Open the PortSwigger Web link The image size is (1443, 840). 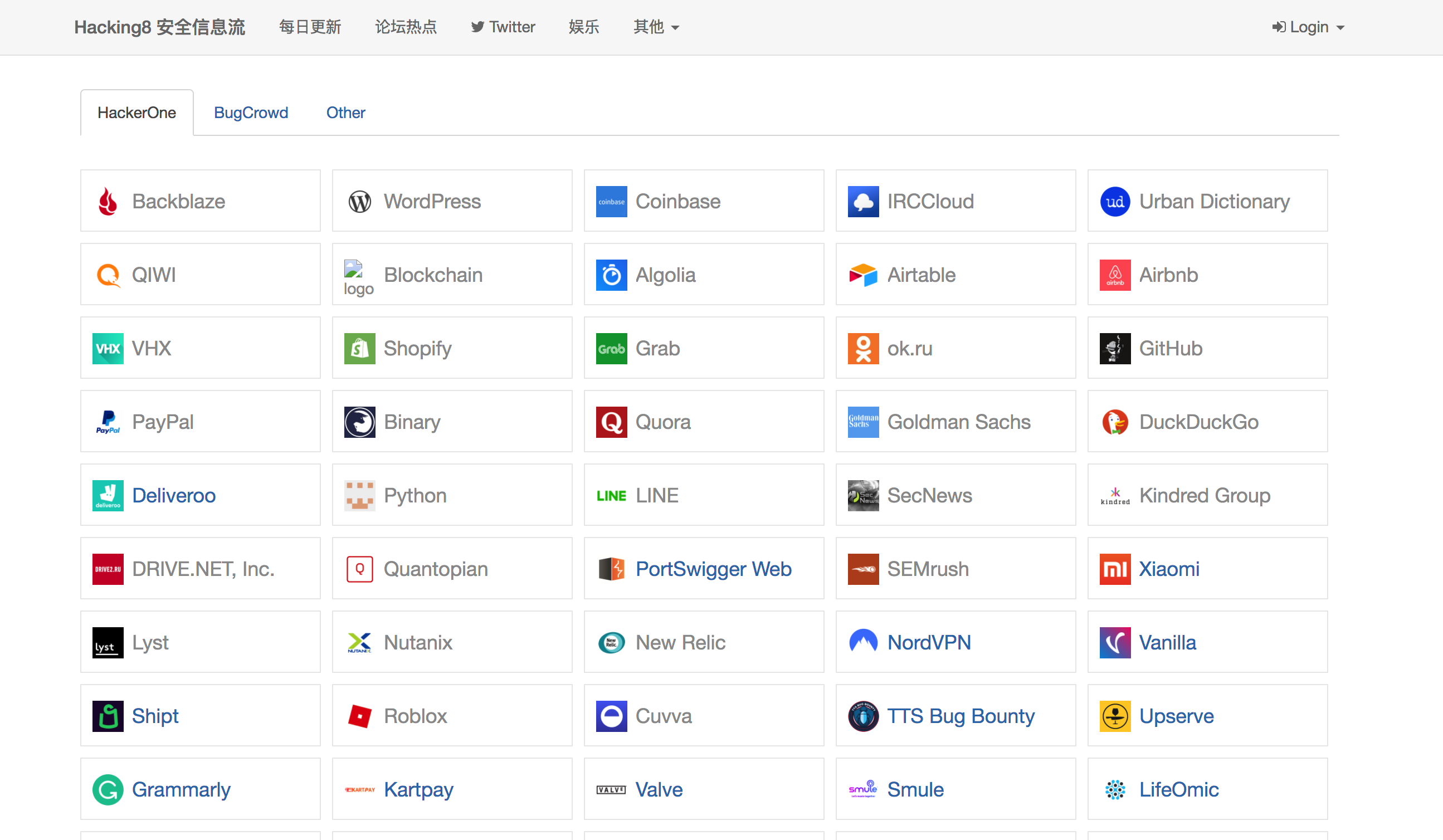pyautogui.click(x=714, y=569)
